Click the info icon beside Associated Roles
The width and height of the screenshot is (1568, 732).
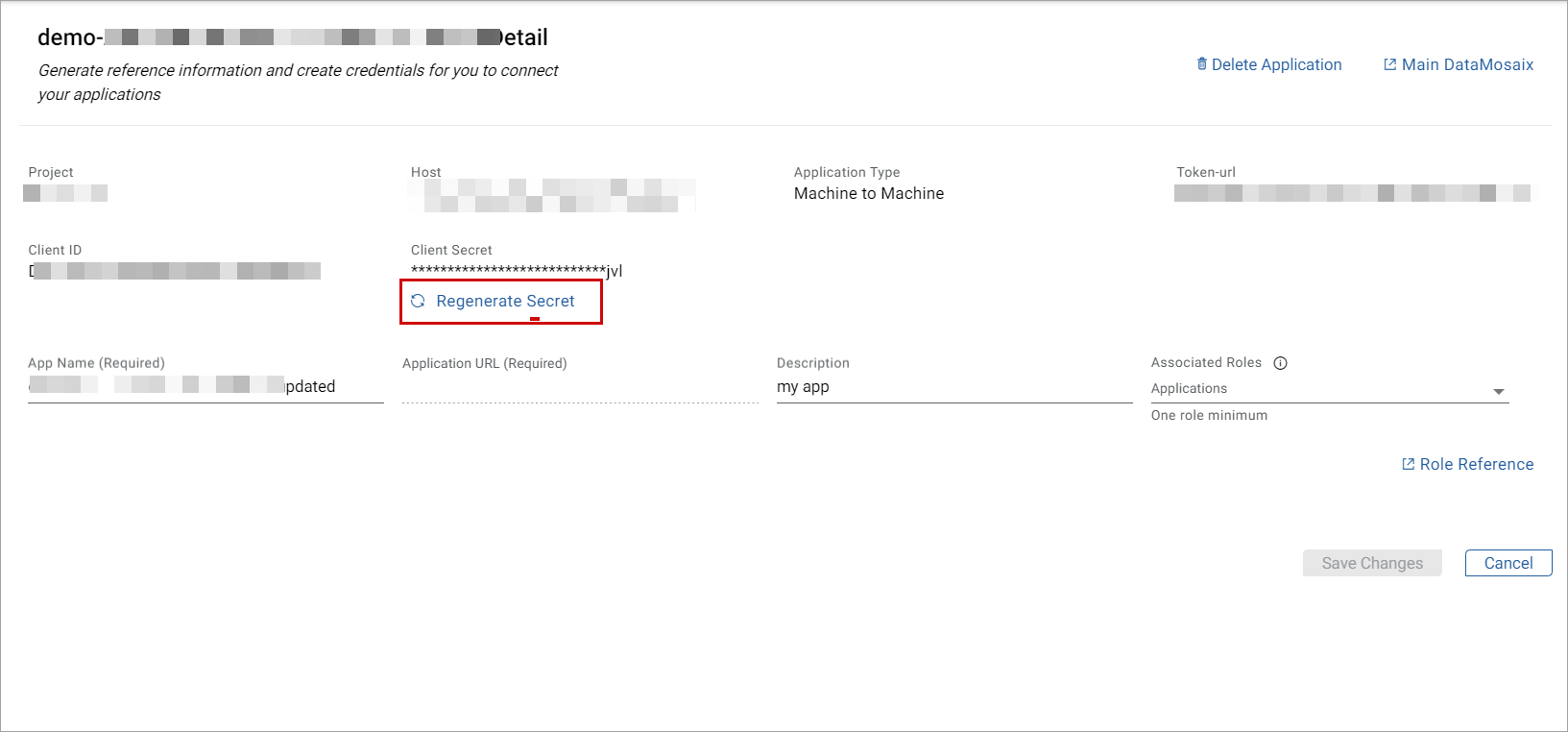tap(1280, 363)
